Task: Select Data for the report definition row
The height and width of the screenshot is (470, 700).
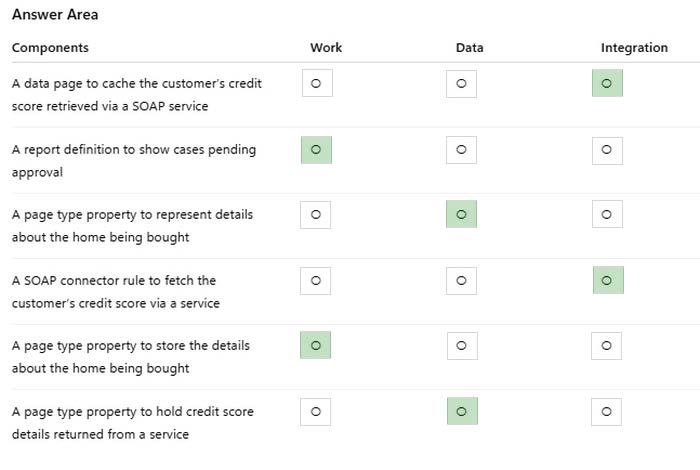Action: point(461,150)
